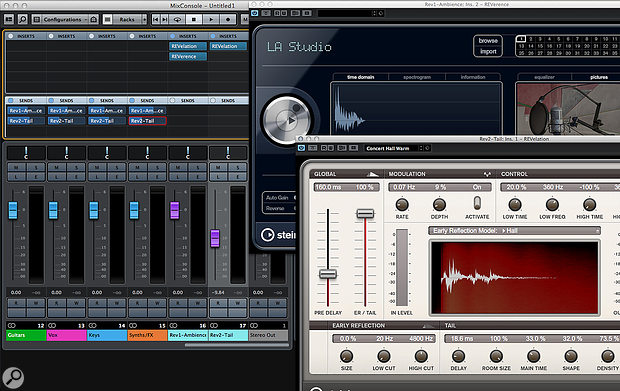Click the REVelation Modulation DEPTH knob
The image size is (620, 391).
[439, 204]
